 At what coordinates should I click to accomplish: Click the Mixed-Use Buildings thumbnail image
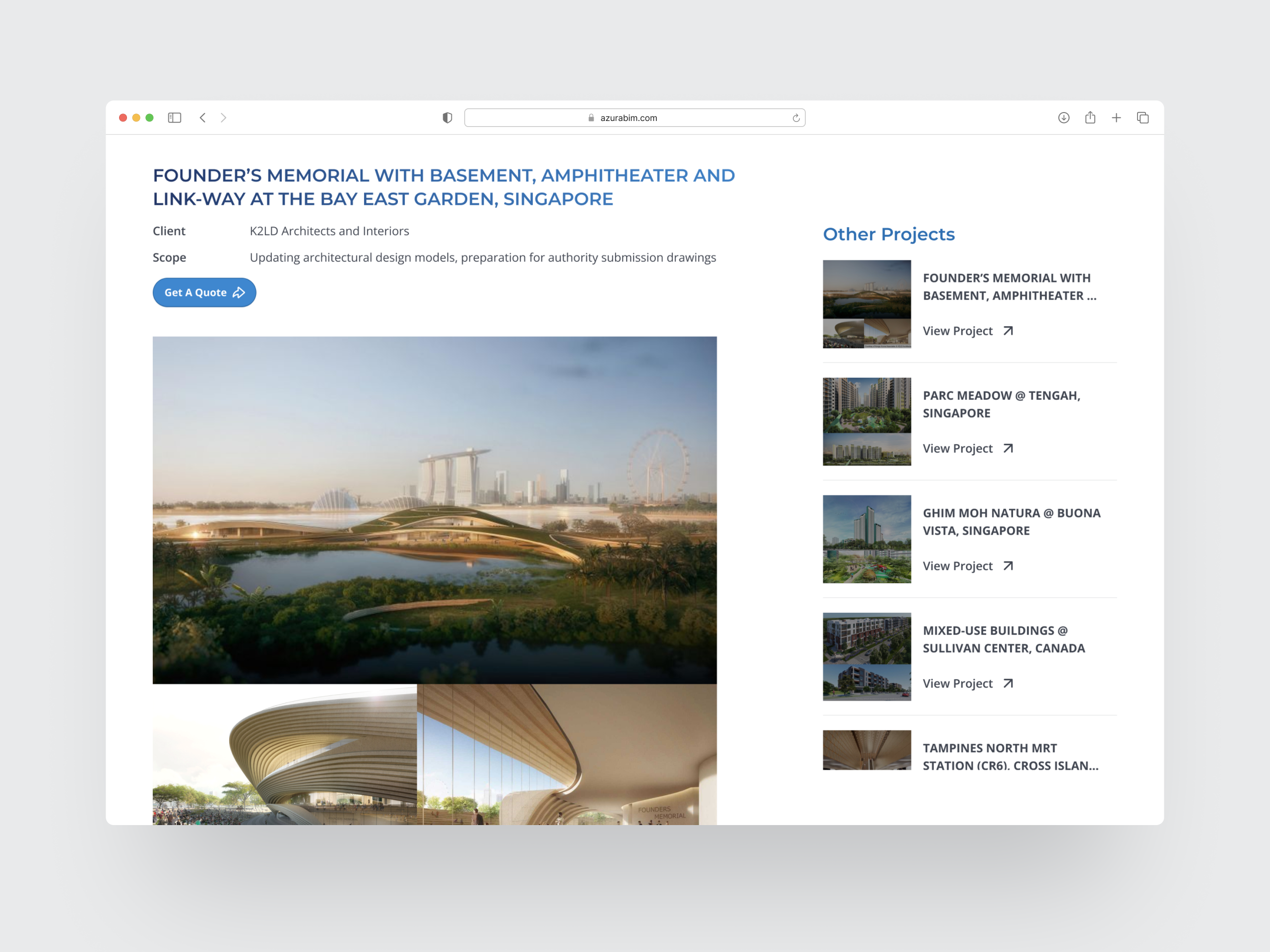coord(866,656)
